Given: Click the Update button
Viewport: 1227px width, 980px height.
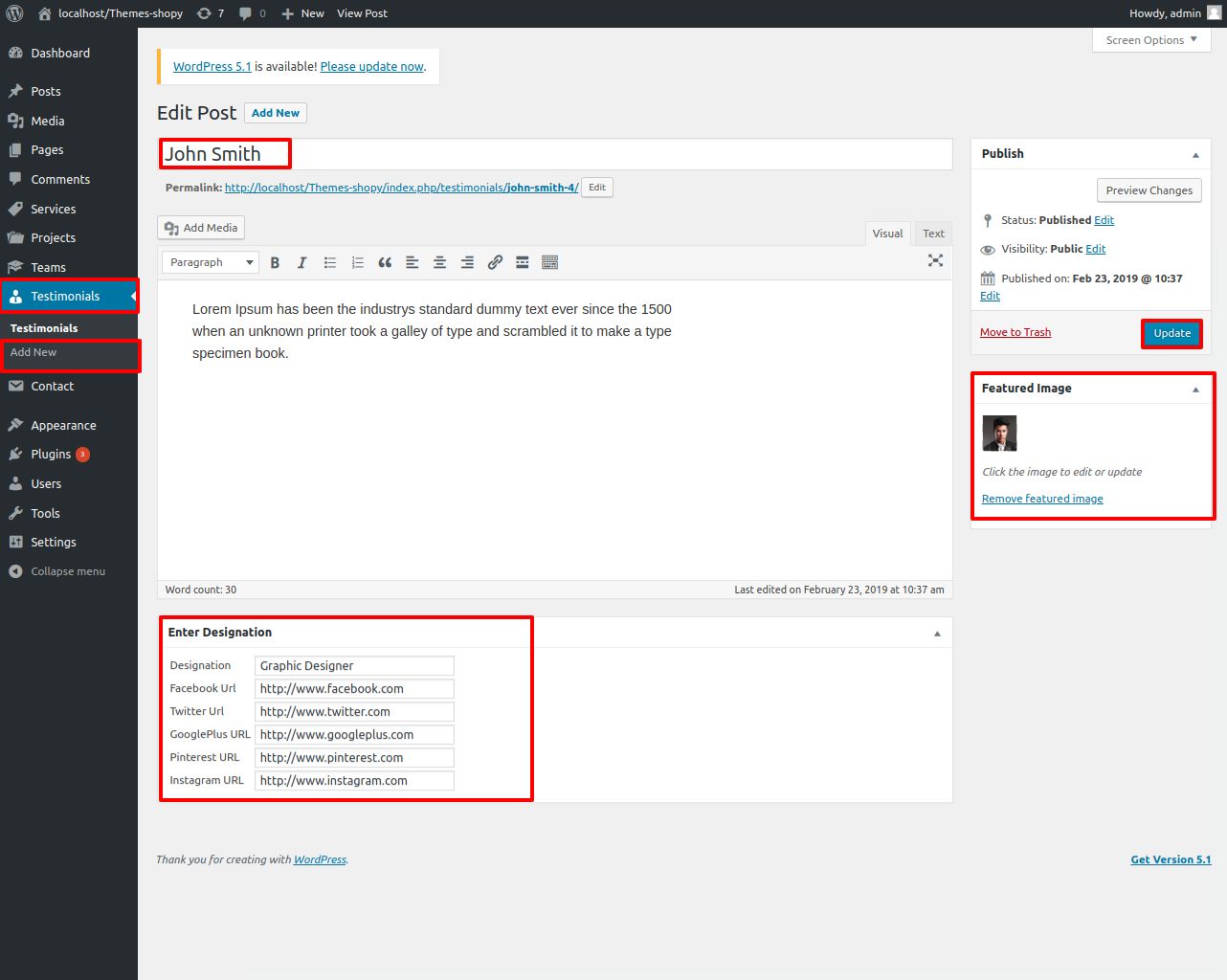Looking at the screenshot, I should (x=1171, y=333).
